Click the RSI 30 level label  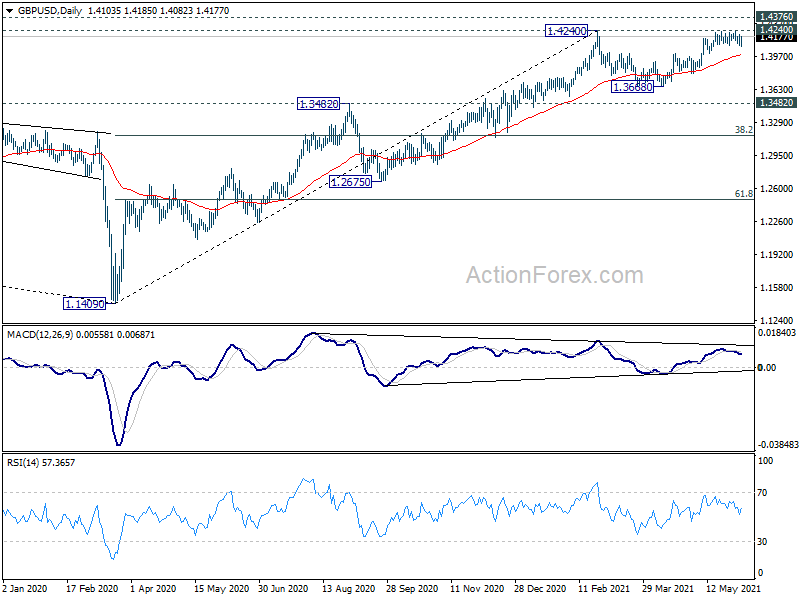coord(762,542)
